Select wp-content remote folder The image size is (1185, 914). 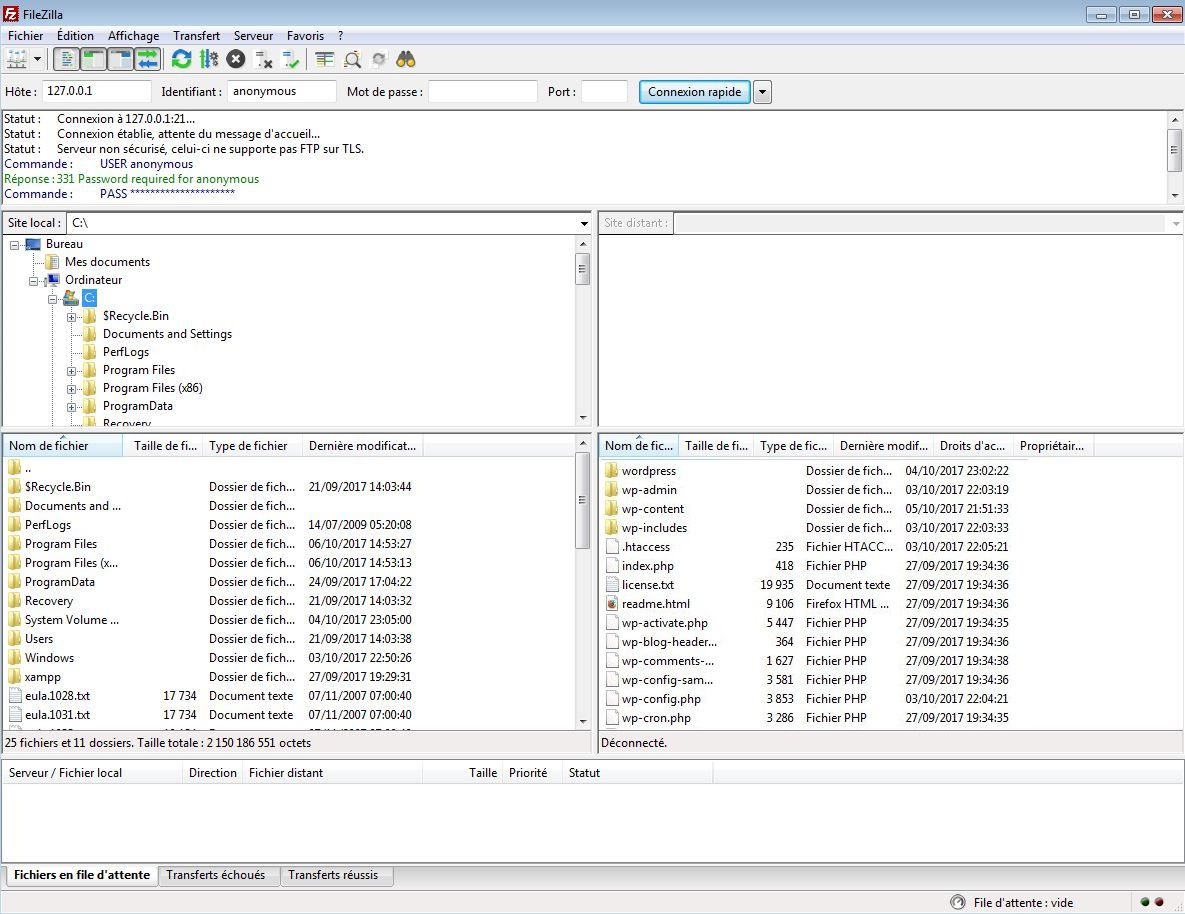pyautogui.click(x=652, y=509)
